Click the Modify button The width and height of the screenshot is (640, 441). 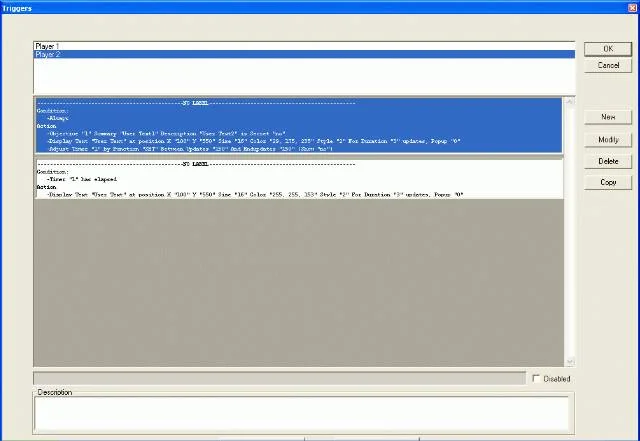[x=608, y=140]
